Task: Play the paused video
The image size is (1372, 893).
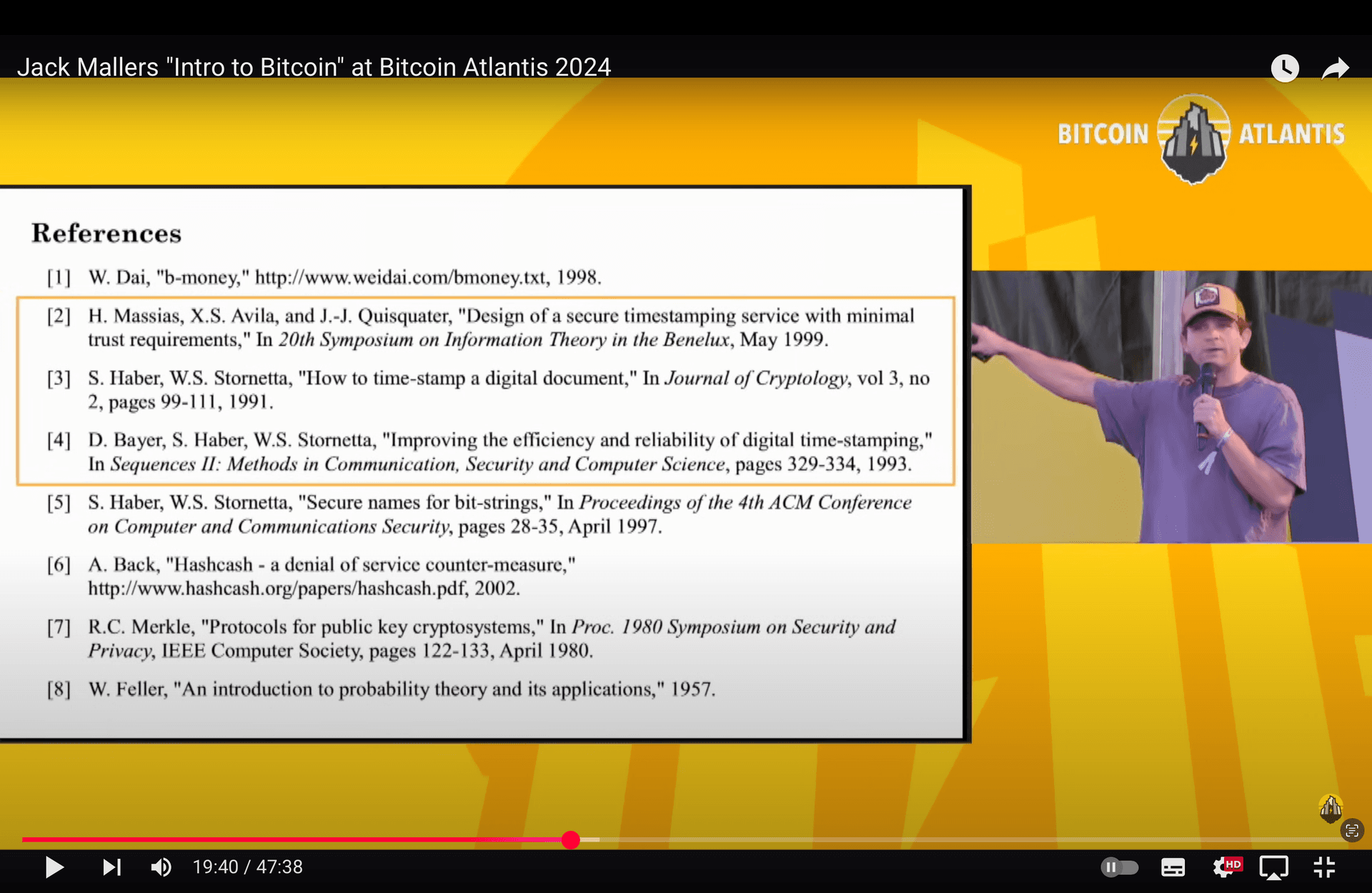Action: point(54,867)
